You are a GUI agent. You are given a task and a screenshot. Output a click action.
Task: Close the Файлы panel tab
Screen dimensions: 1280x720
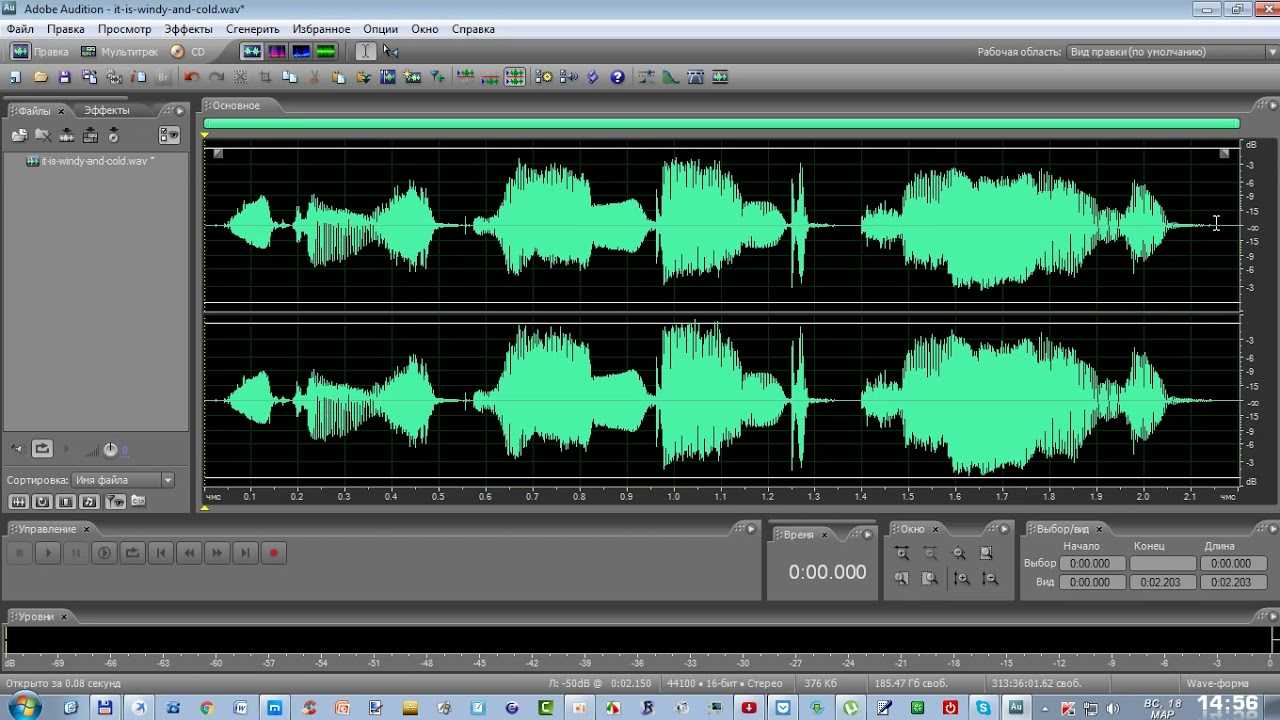(60, 111)
